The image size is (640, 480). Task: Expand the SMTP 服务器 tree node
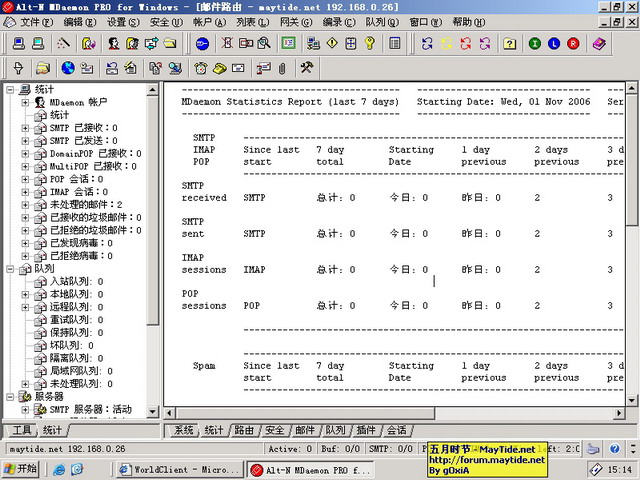26,410
